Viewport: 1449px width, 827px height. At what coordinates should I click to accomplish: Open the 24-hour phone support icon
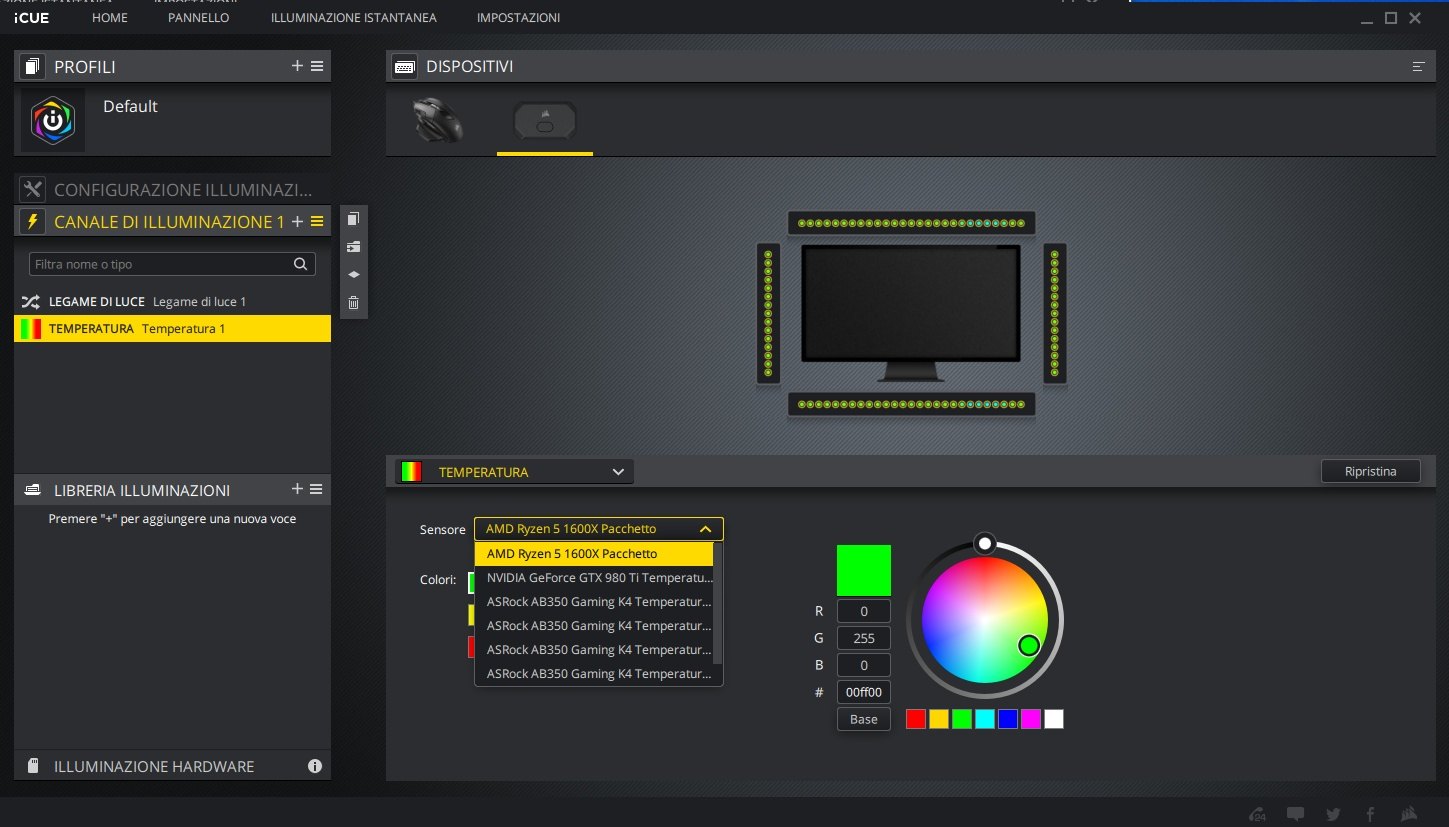(1259, 813)
